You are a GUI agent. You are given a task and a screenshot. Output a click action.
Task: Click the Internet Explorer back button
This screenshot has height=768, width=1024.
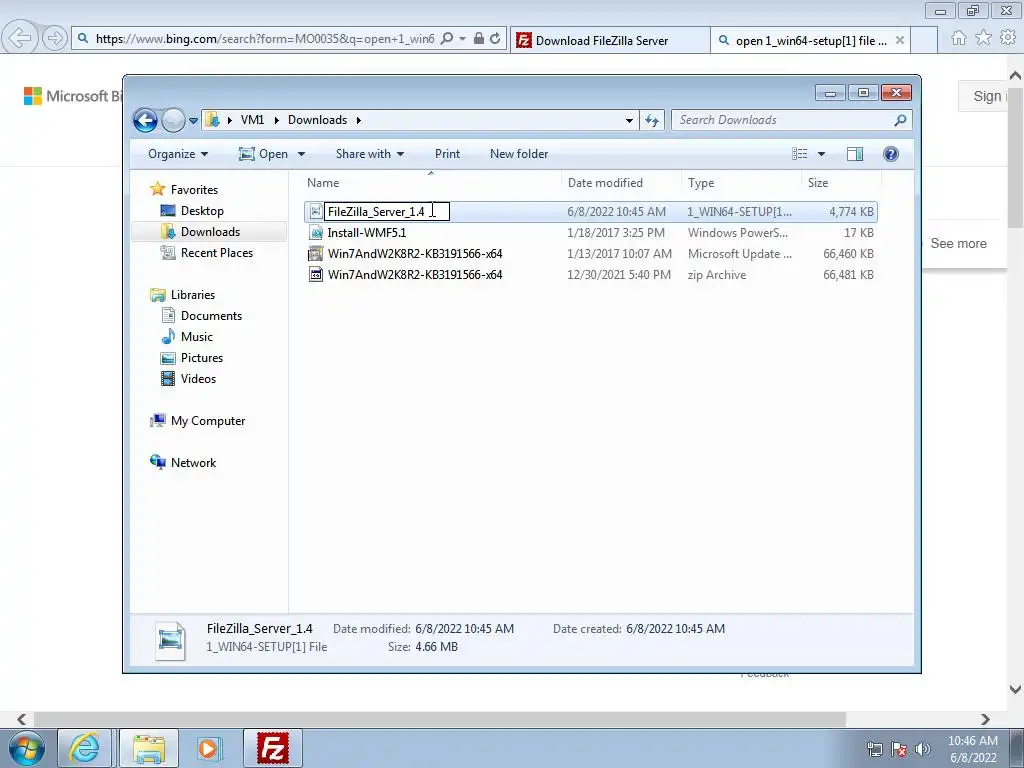pos(20,39)
